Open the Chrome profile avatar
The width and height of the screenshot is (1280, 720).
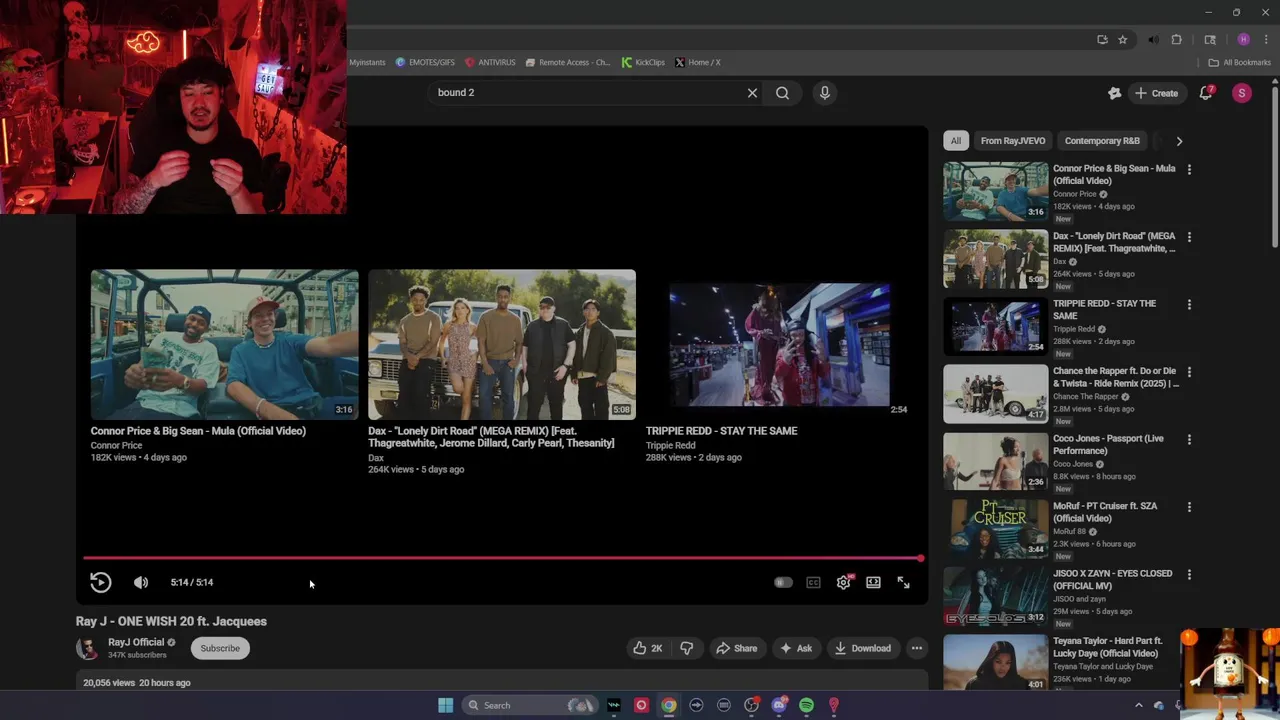[x=1243, y=40]
